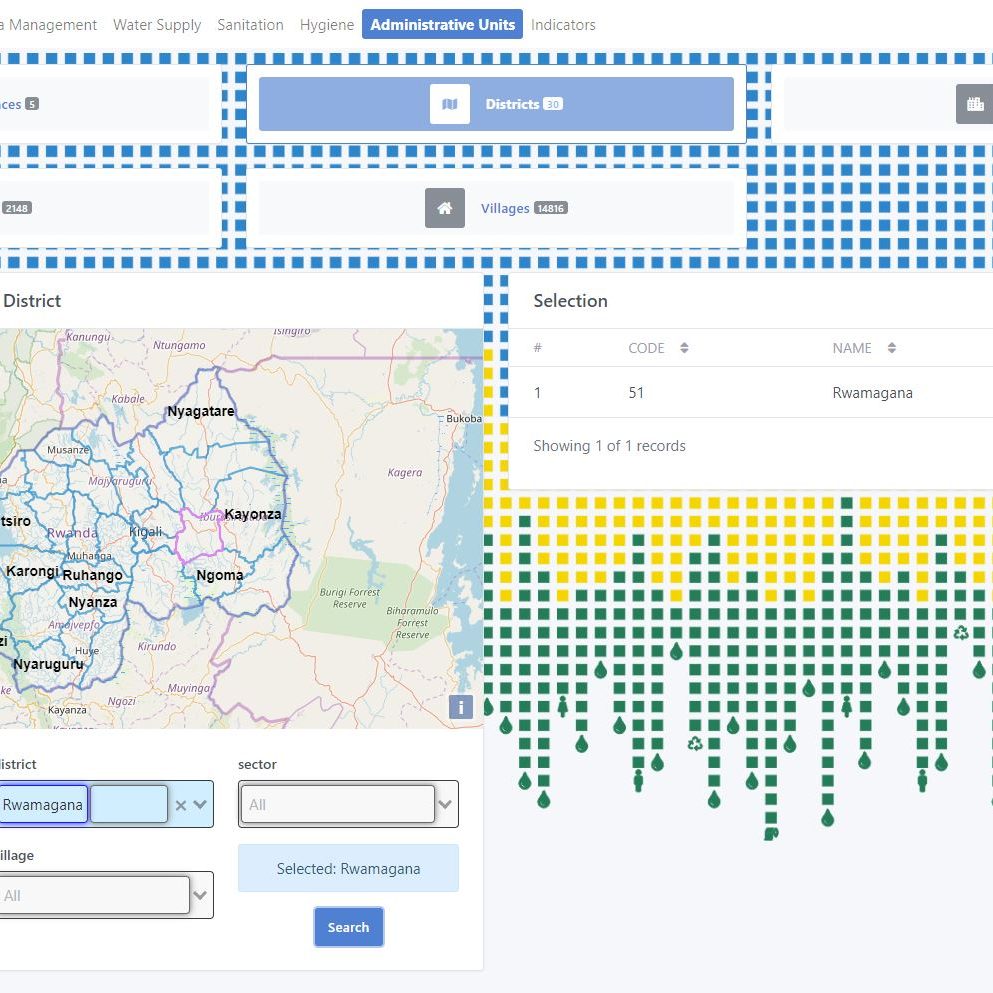Click the empty input box beside Rwamagana tag
The width and height of the screenshot is (993, 993).
129,805
